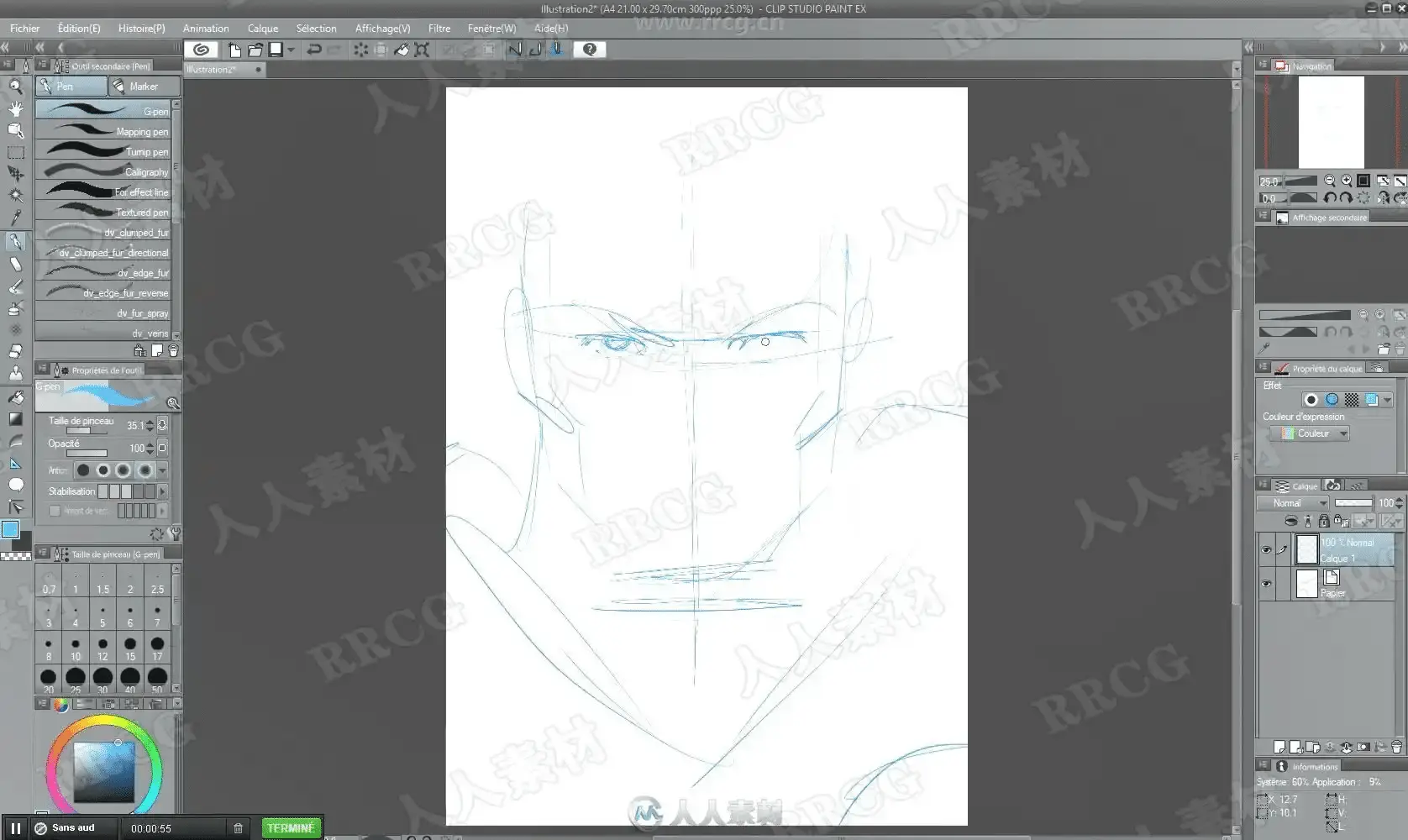The height and width of the screenshot is (840, 1408).
Task: Delete sub tool with trash icon
Action: pos(173,350)
